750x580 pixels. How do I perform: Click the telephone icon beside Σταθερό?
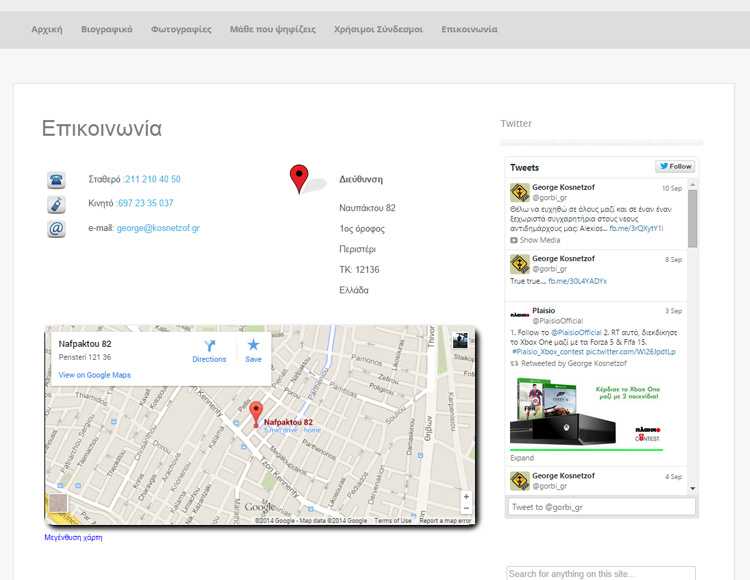pyautogui.click(x=56, y=180)
